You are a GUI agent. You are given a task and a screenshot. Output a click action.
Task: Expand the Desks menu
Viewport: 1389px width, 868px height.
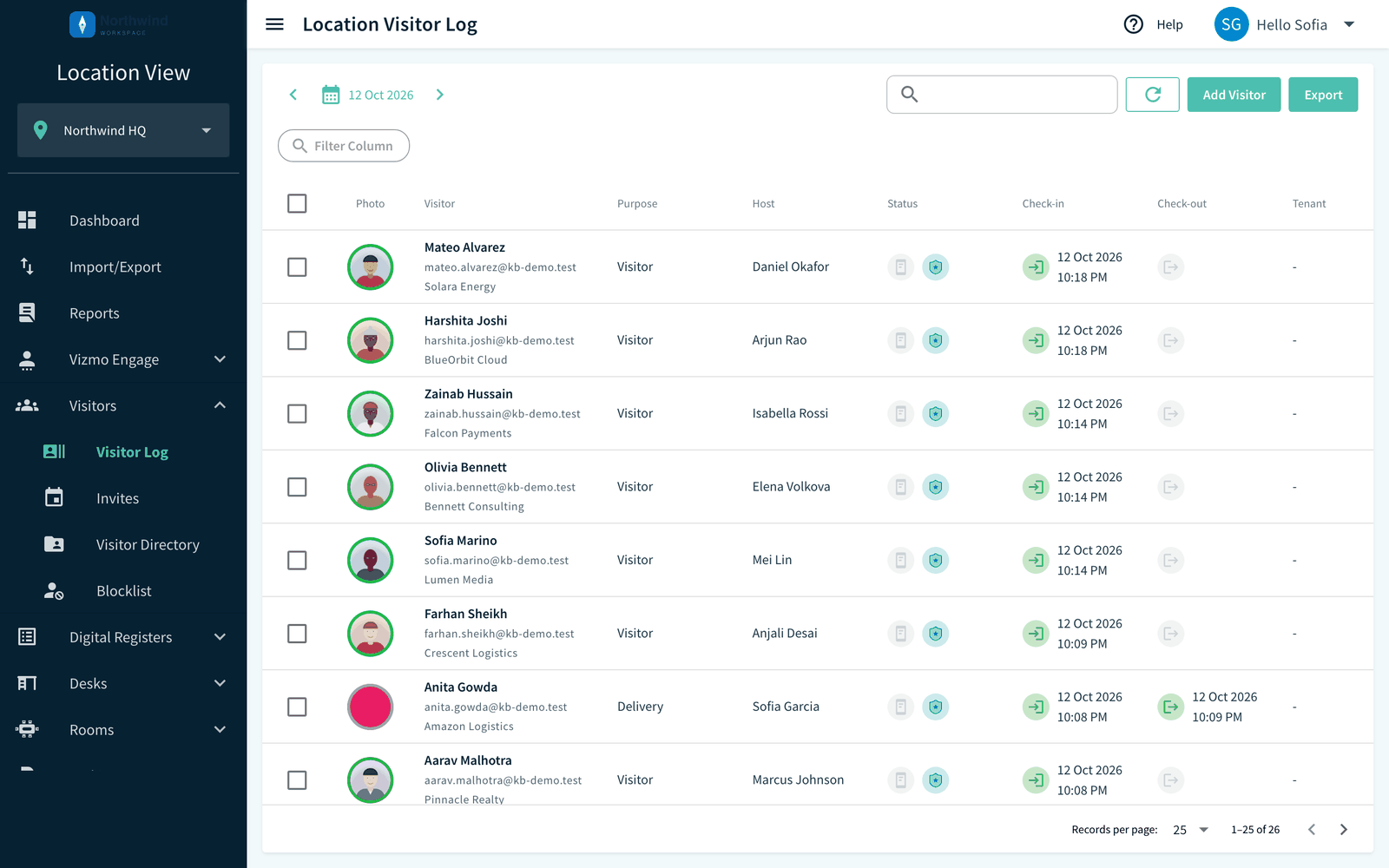click(x=123, y=683)
